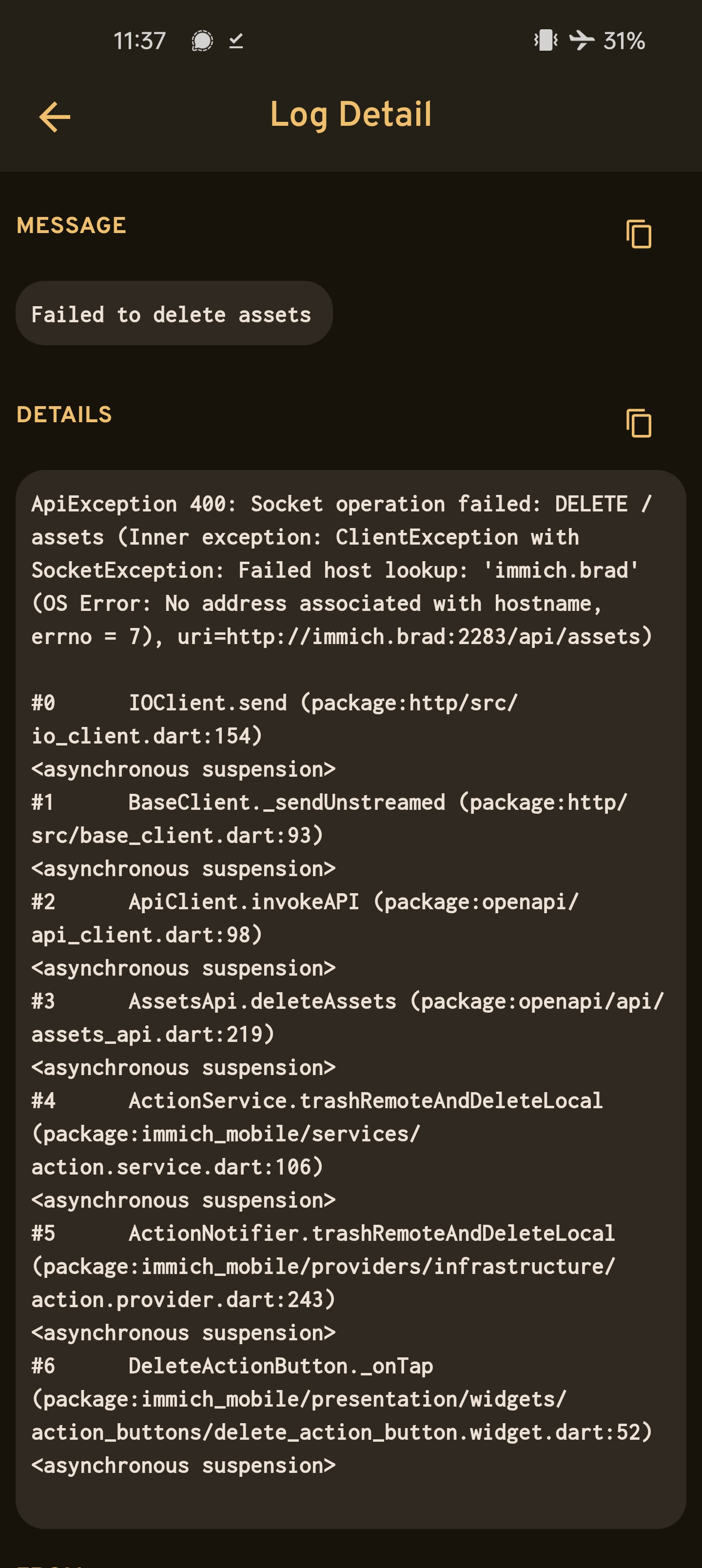Tap the DETAILS section heading
The height and width of the screenshot is (1568, 702).
64,414
